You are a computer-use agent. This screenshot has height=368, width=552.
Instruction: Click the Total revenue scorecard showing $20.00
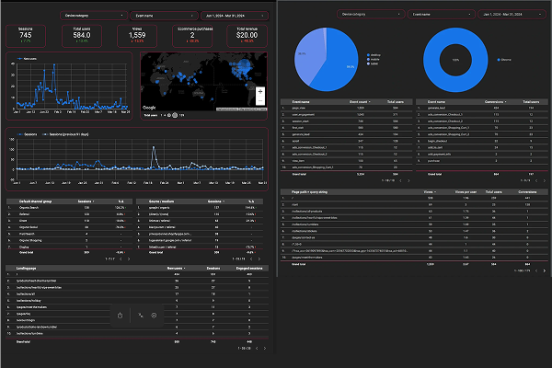247,36
